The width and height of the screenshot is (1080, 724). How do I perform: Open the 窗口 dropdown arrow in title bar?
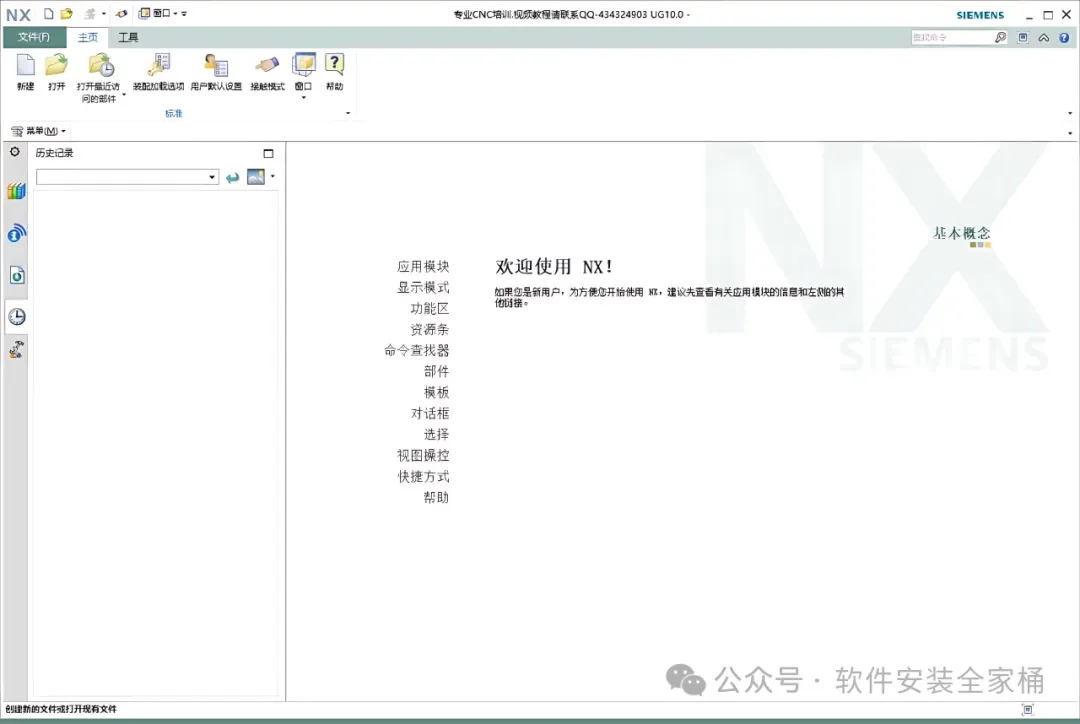[x=176, y=14]
